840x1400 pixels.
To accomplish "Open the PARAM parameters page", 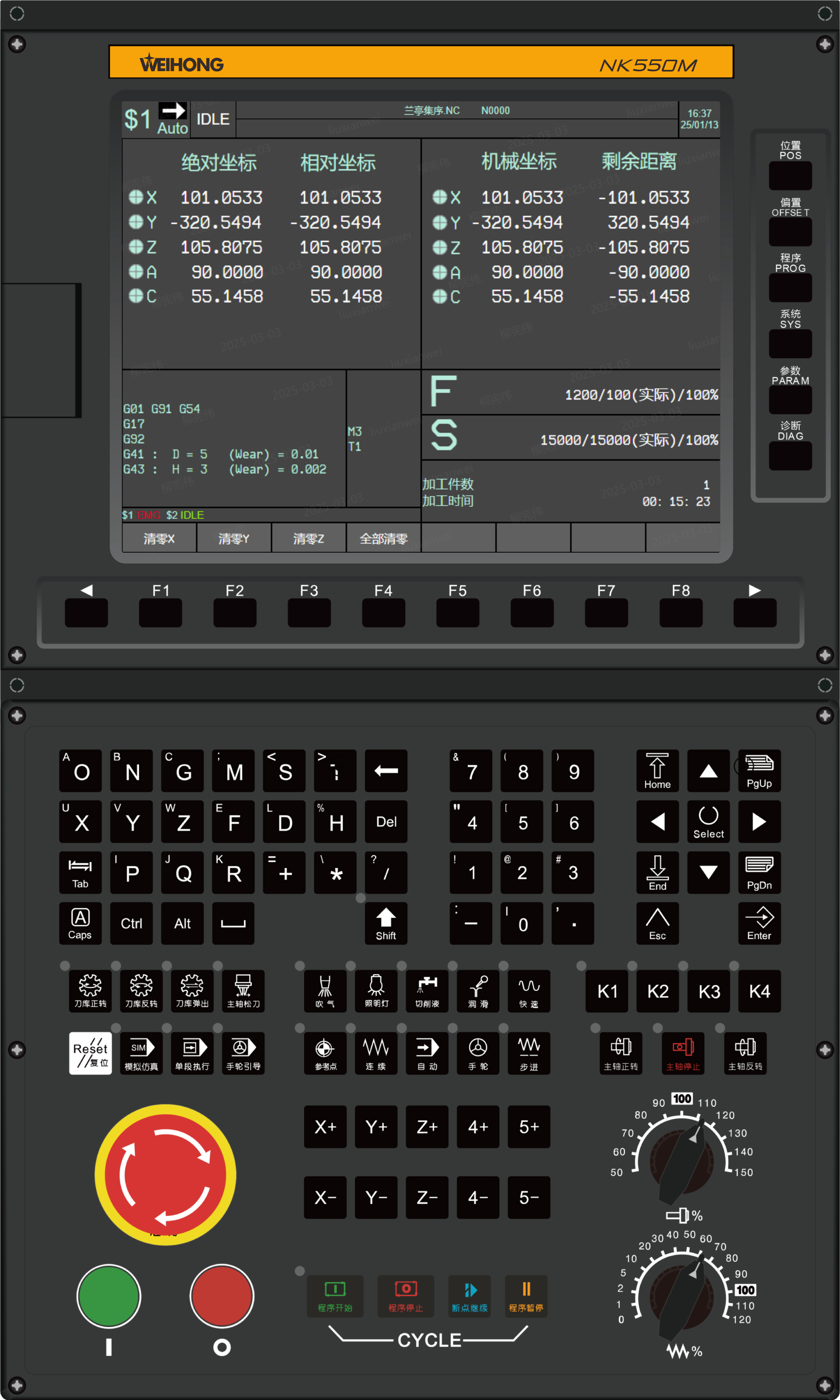I will [790, 399].
